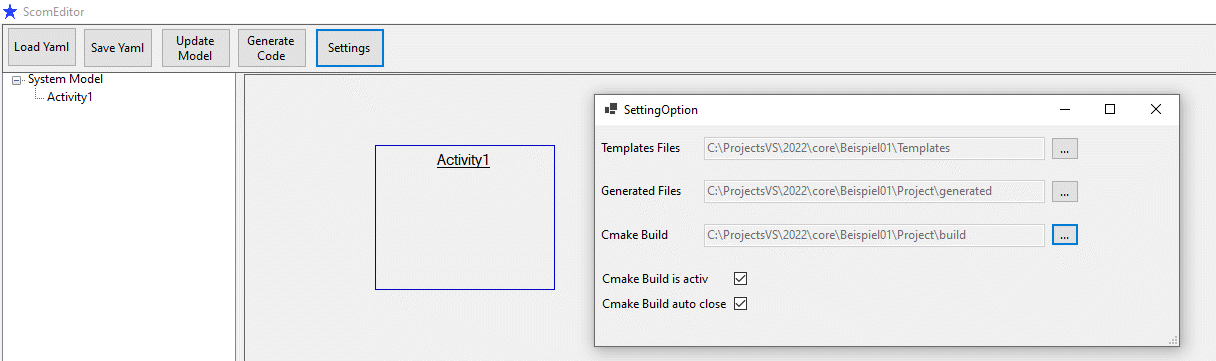Click the Cmake Build path field
This screenshot has height=361, width=1216.
(875, 235)
